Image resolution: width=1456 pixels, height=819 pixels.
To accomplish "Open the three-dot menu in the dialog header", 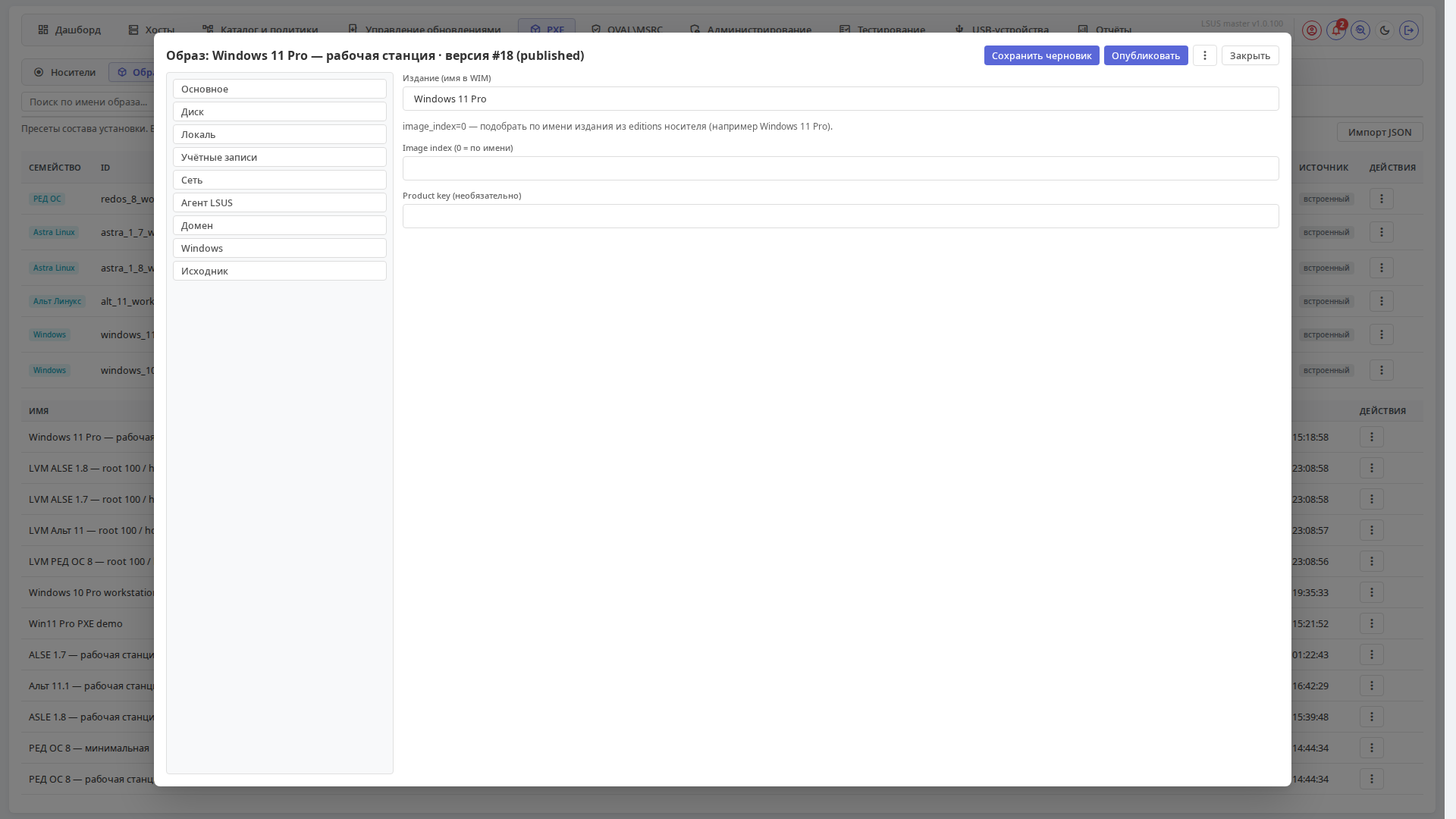I will [x=1205, y=55].
